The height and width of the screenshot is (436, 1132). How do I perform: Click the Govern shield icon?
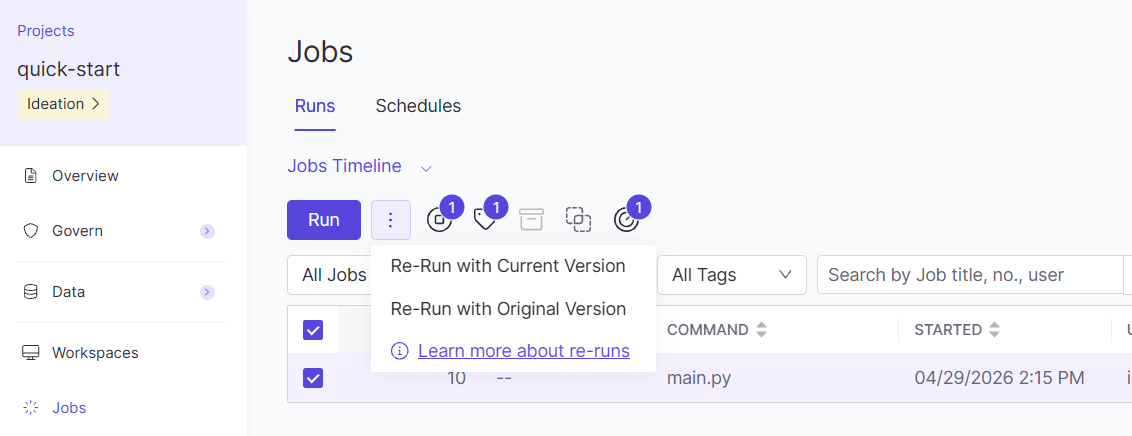[x=30, y=231]
